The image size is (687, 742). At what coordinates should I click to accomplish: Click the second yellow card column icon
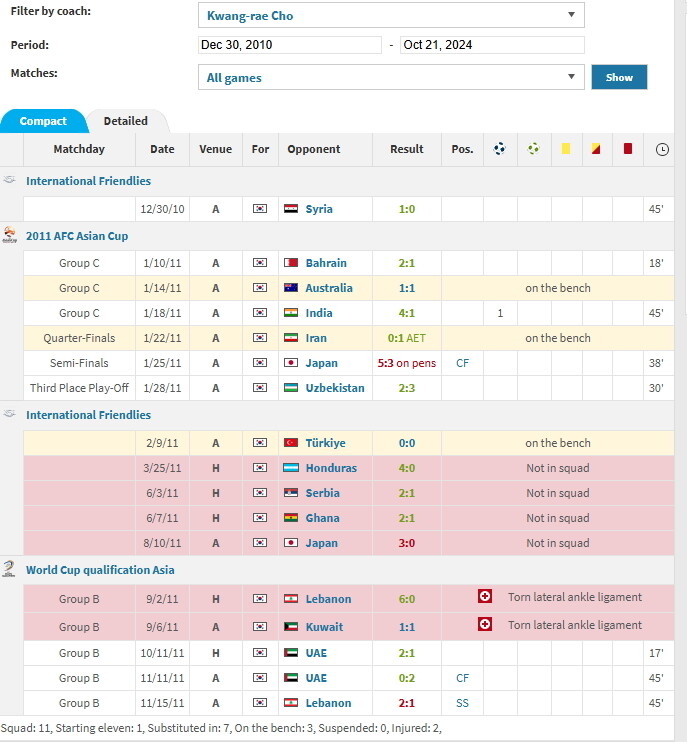(x=596, y=149)
